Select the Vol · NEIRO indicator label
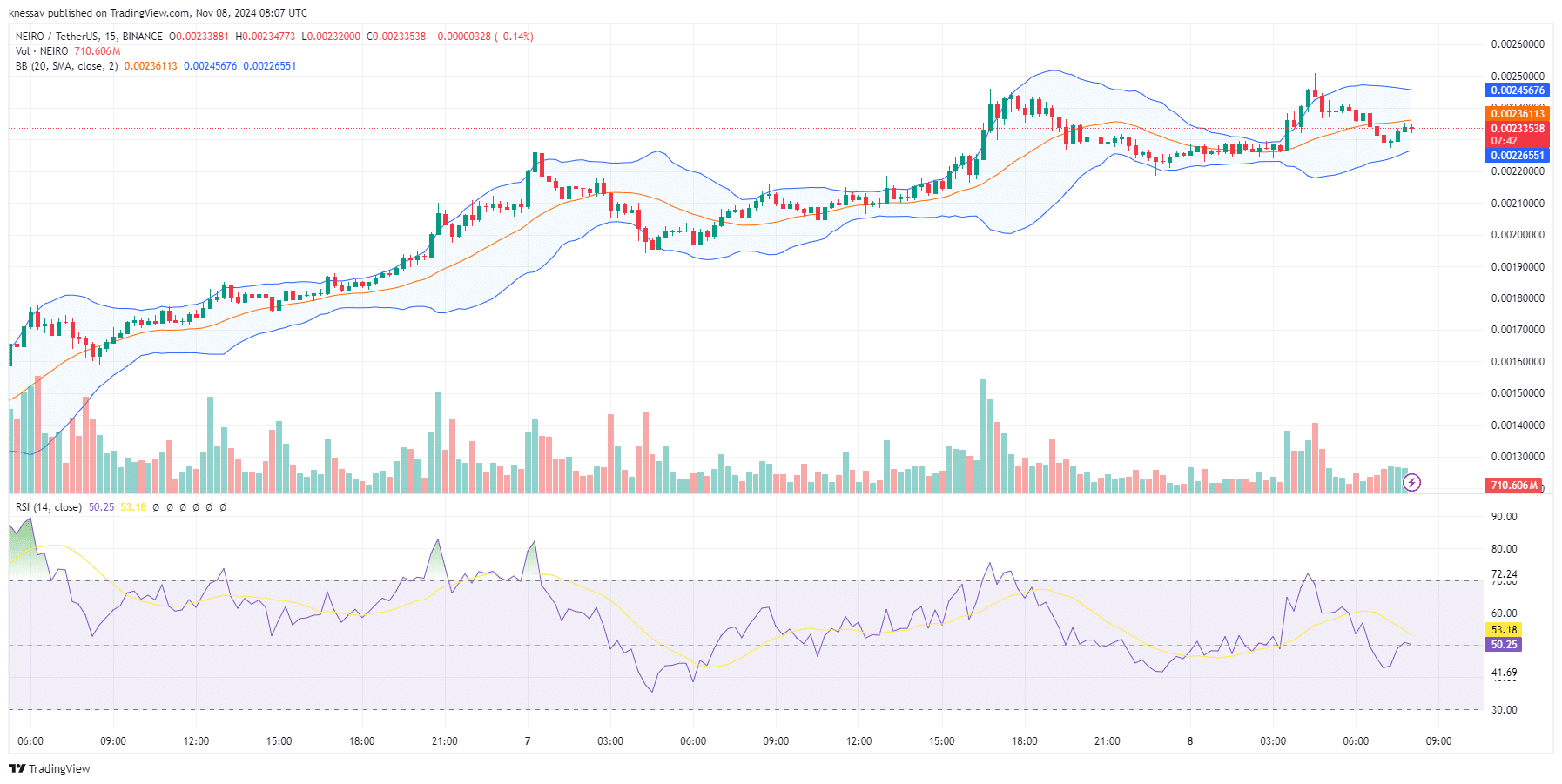Screen dimensions: 1562x784 (42, 51)
